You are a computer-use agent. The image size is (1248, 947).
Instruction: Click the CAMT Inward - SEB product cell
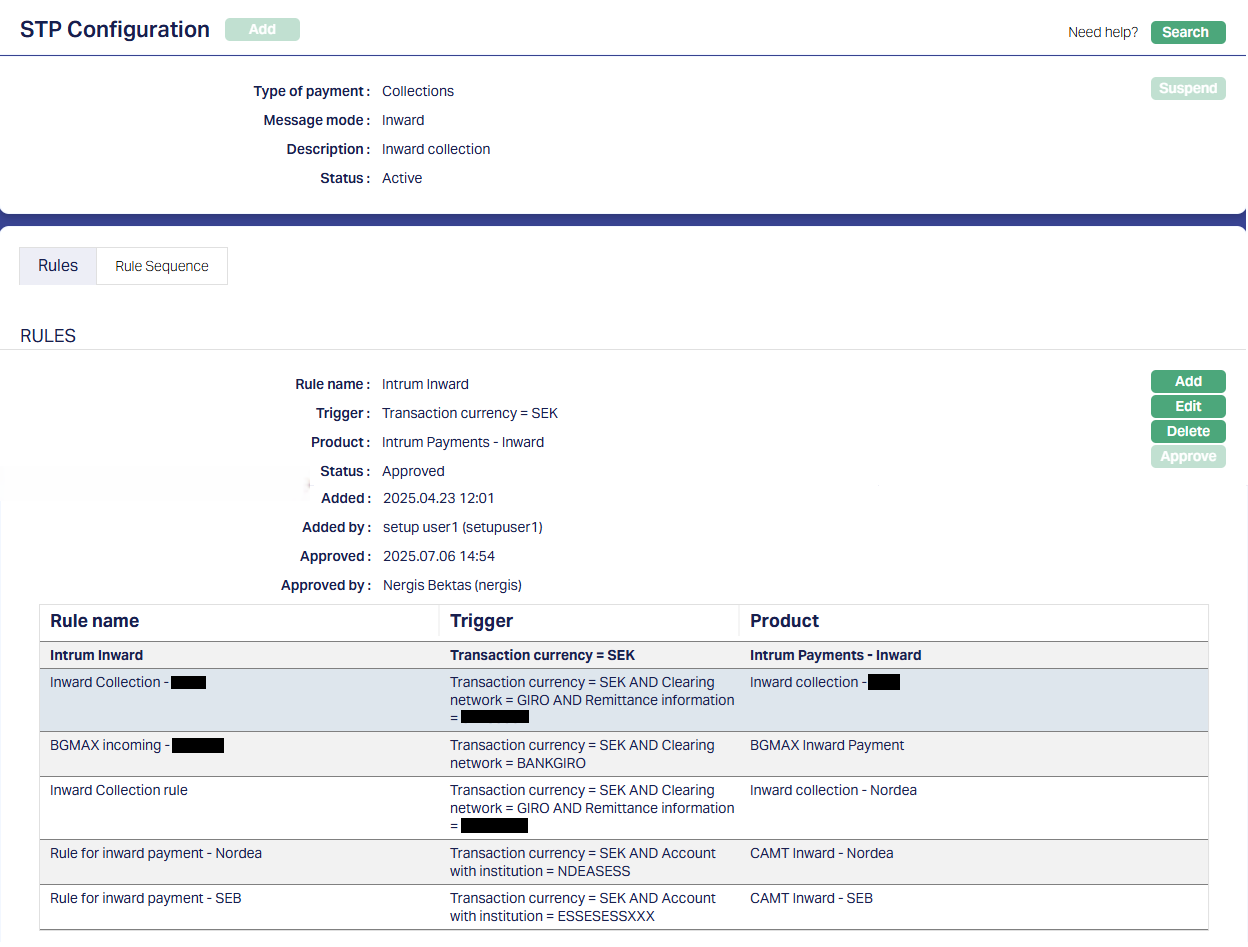coord(811,899)
